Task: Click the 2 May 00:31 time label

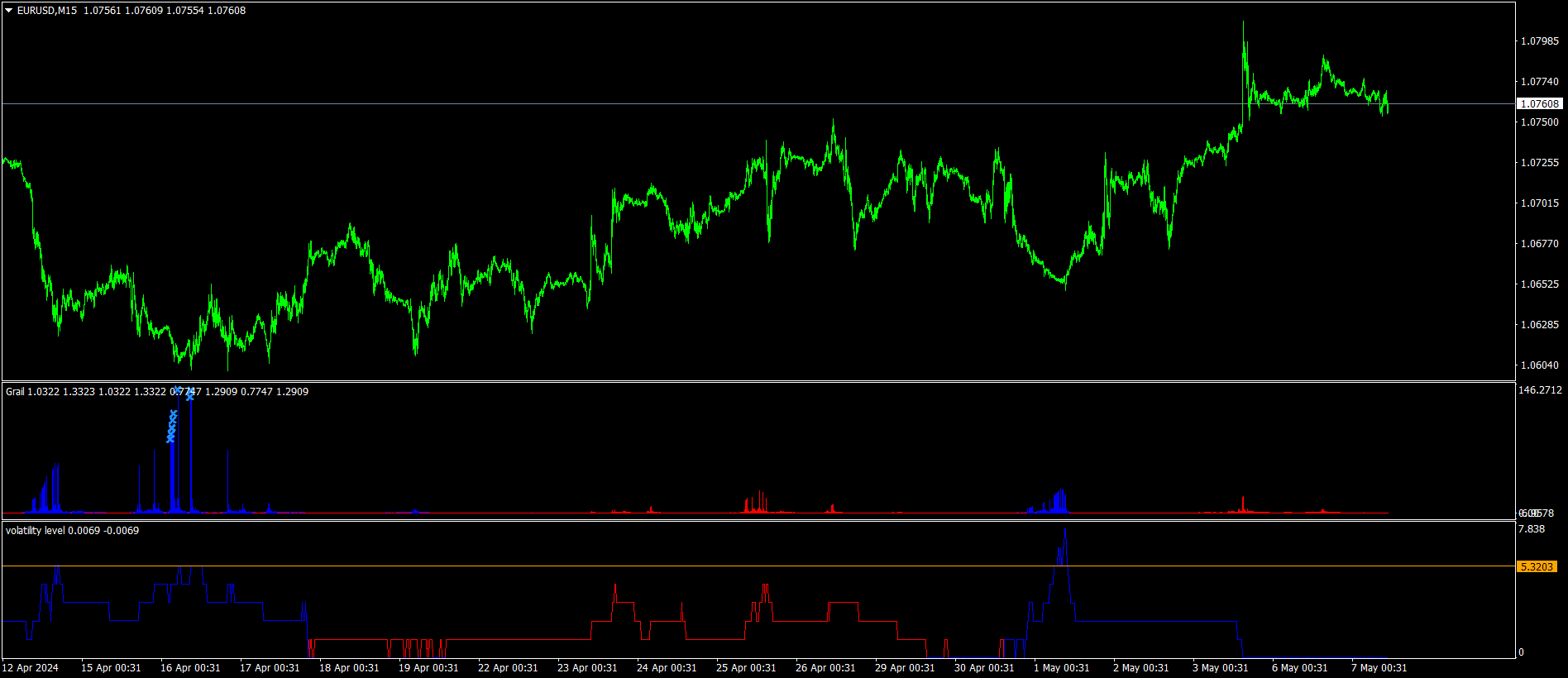Action: [x=1140, y=668]
